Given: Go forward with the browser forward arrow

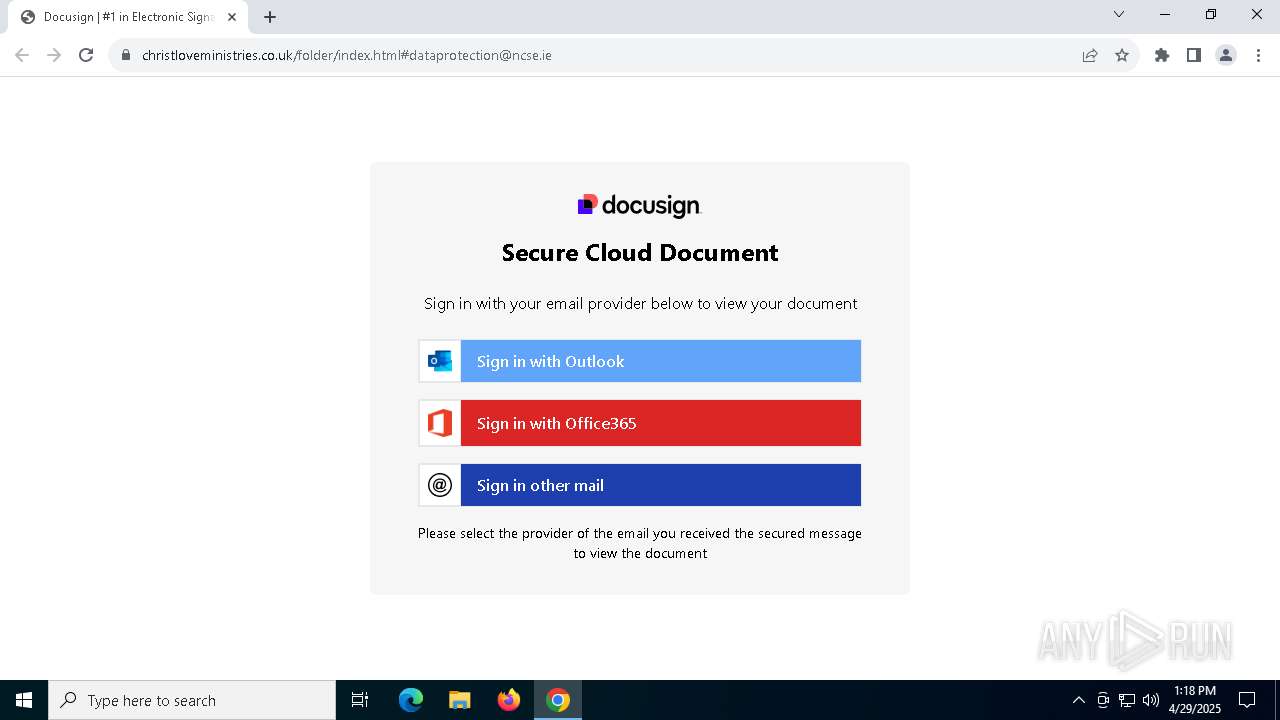Looking at the screenshot, I should click(54, 55).
